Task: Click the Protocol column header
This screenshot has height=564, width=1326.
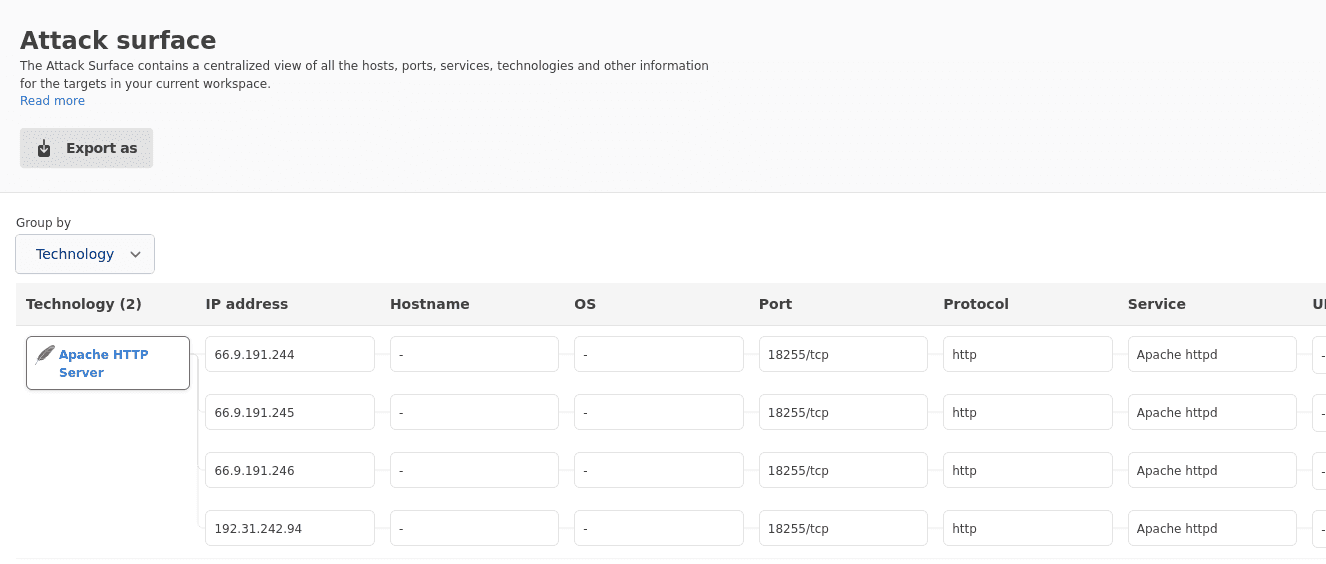Action: [975, 304]
